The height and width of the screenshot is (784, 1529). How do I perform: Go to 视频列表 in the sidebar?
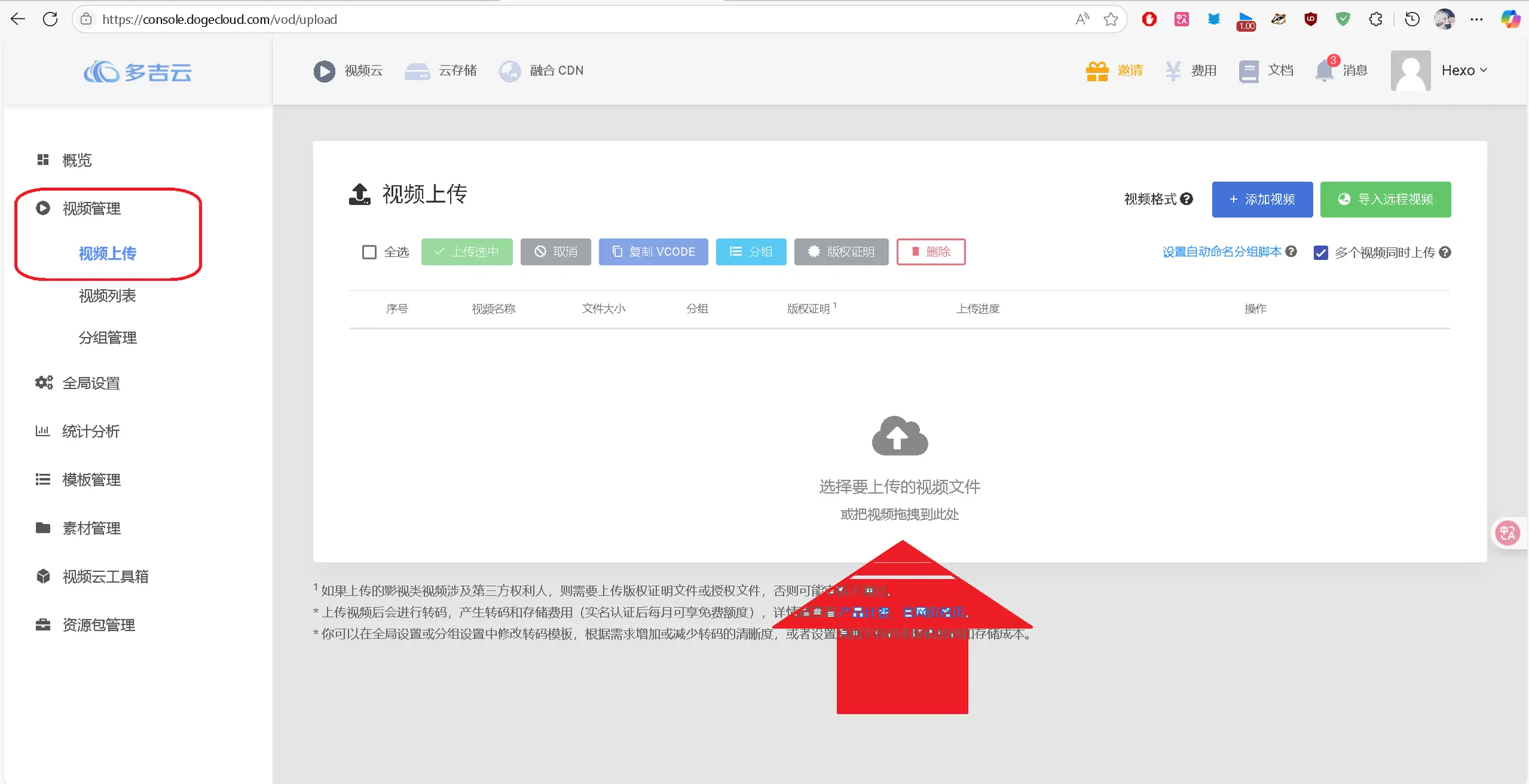pyautogui.click(x=108, y=296)
